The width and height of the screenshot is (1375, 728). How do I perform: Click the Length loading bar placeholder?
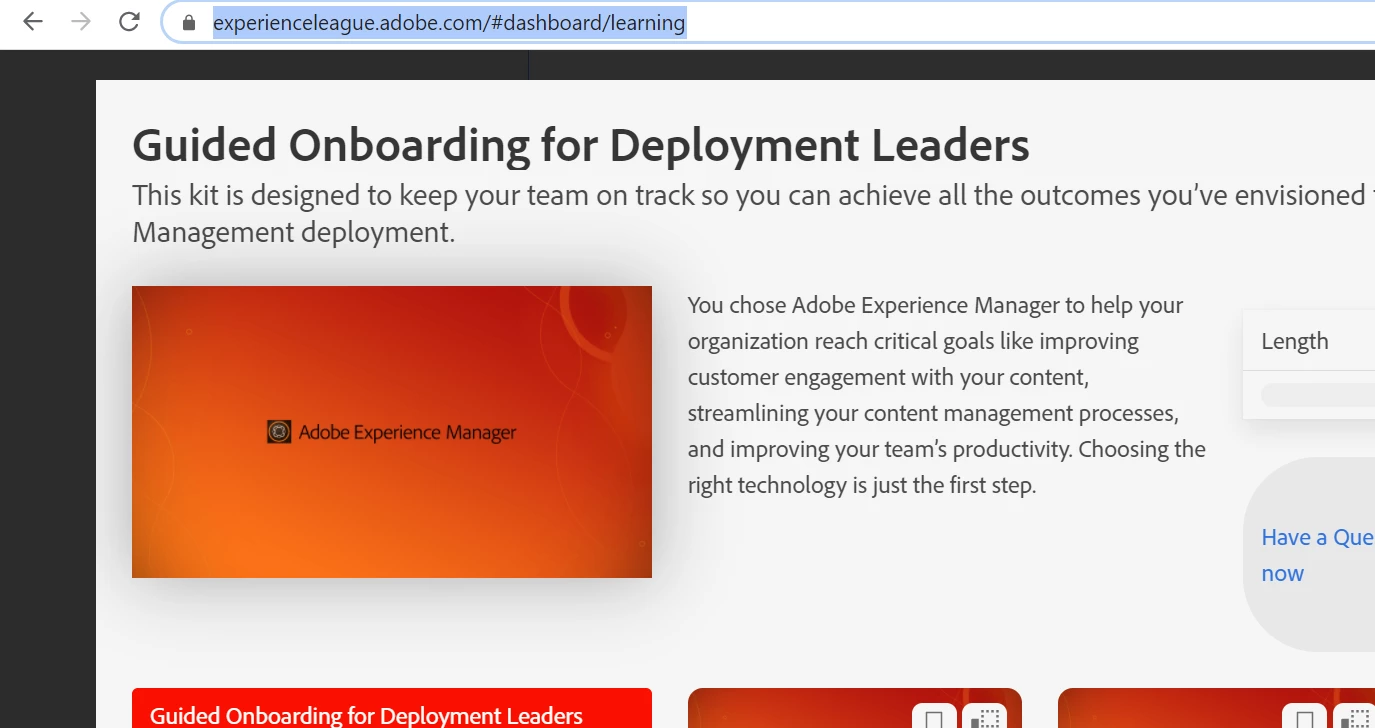(x=1318, y=395)
